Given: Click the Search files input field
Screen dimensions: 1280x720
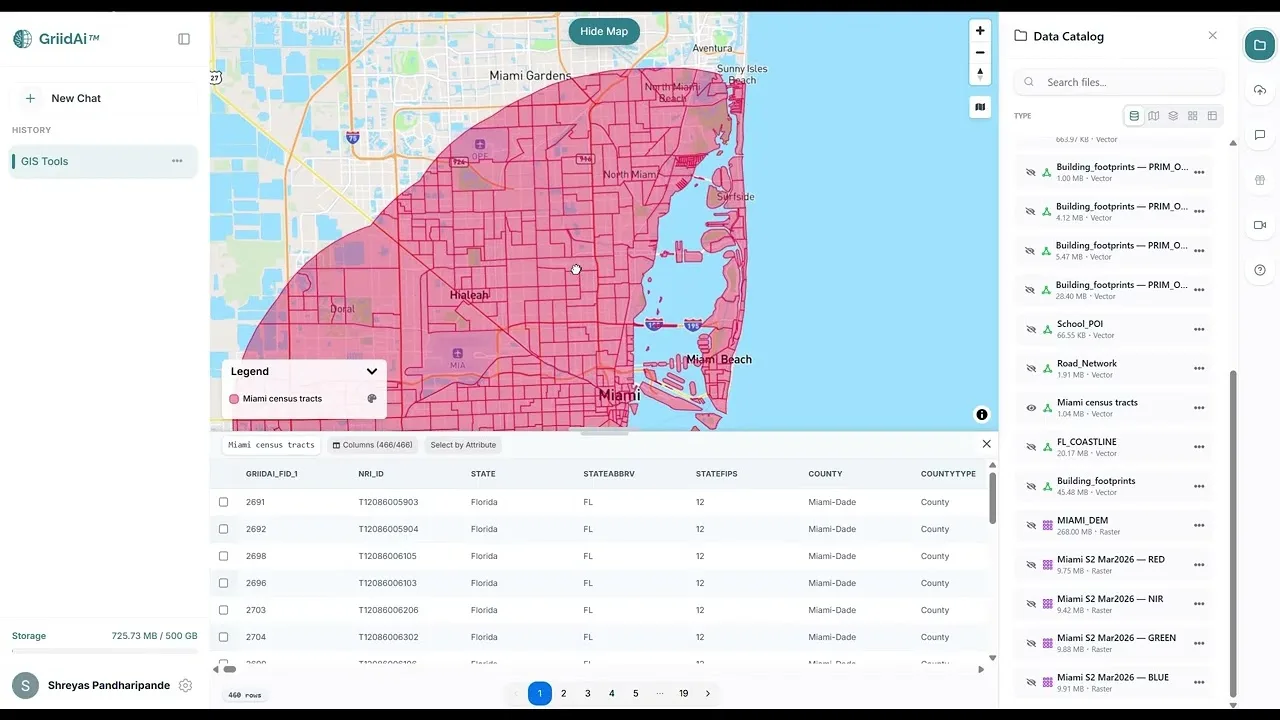Looking at the screenshot, I should tap(1119, 82).
